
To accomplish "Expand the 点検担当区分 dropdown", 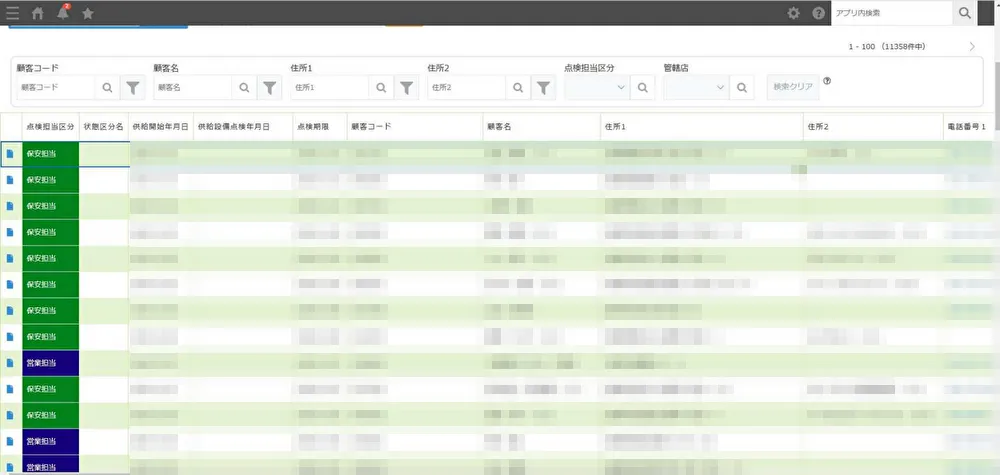I will (x=596, y=88).
